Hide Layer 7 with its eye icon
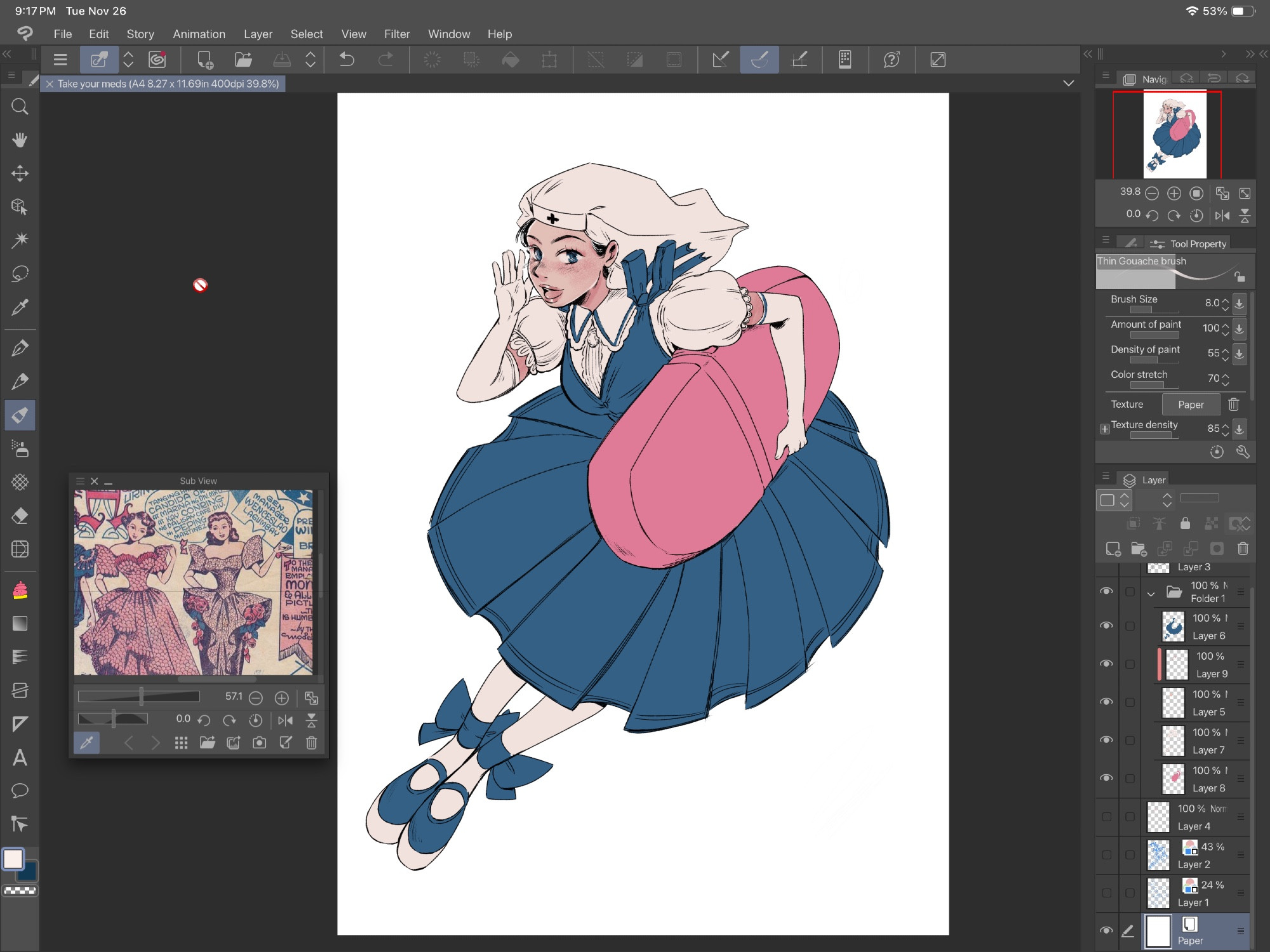Viewport: 1270px width, 952px height. point(1106,740)
